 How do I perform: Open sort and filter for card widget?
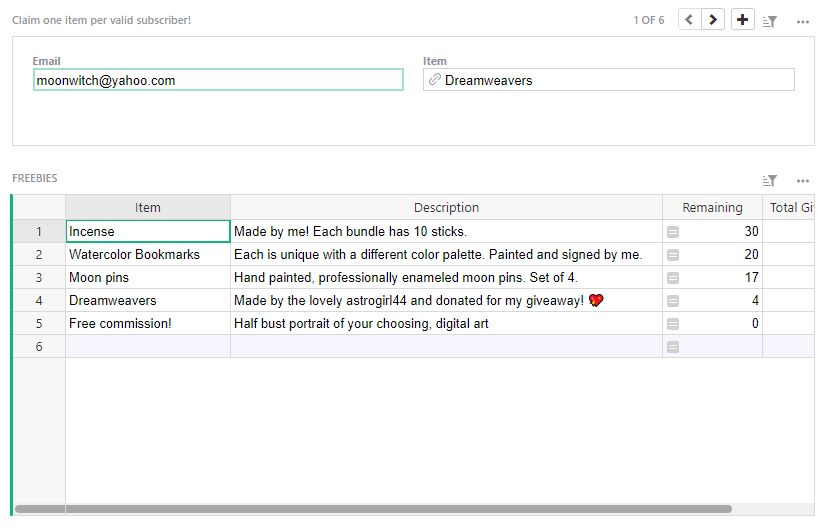click(x=770, y=21)
